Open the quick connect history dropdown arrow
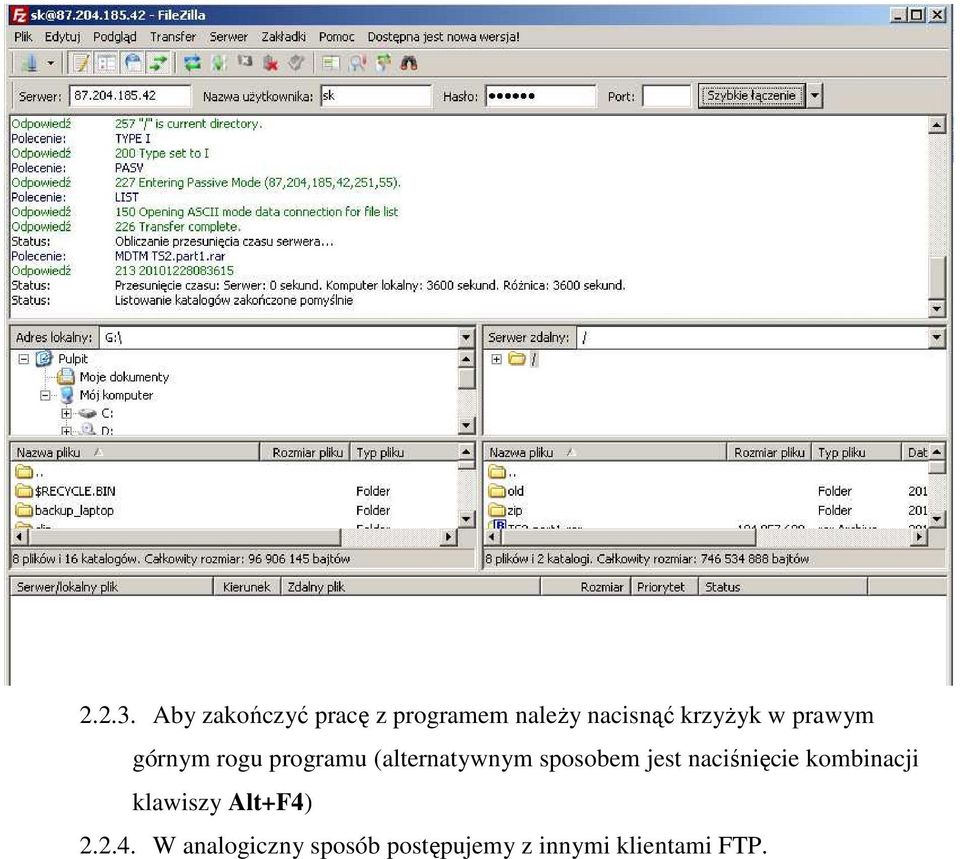Screen dimensions: 960x859 814,96
